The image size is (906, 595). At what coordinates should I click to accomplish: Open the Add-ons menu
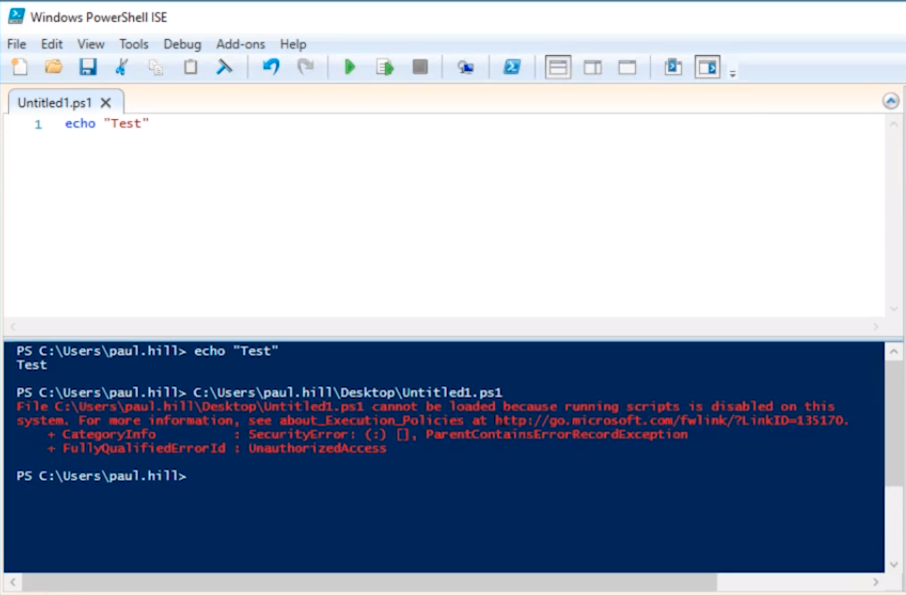click(x=240, y=44)
